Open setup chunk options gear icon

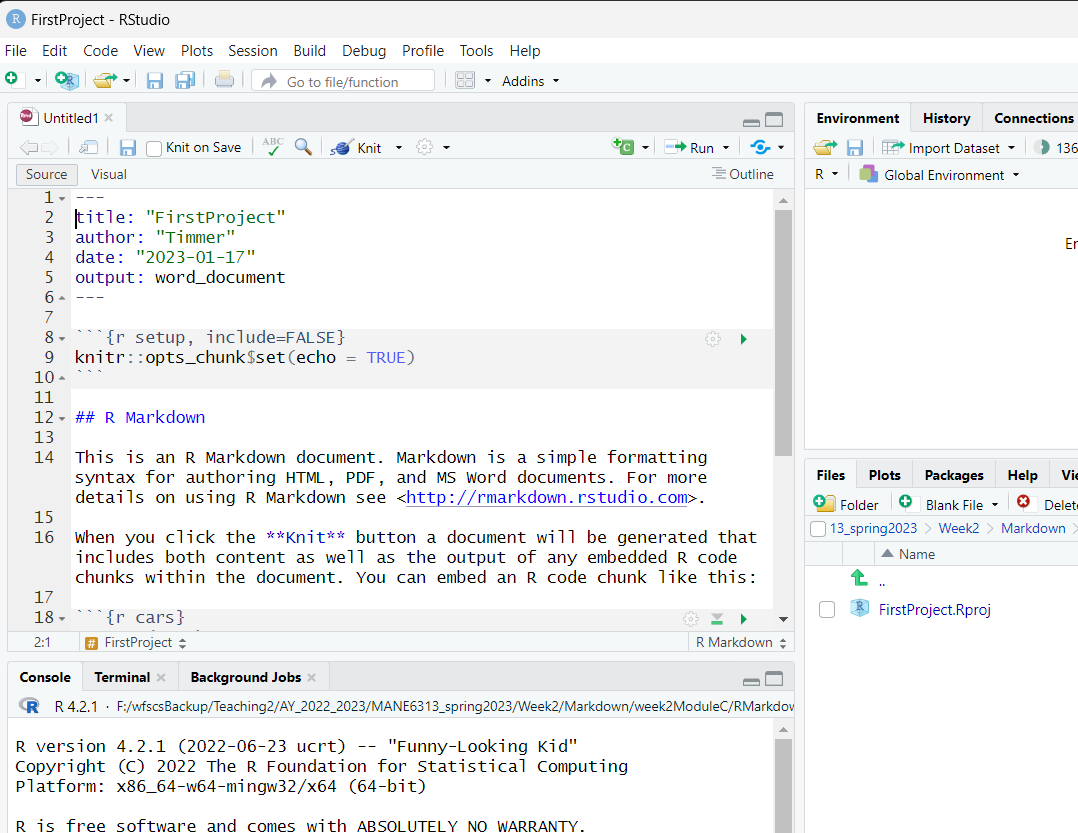pyautogui.click(x=713, y=339)
